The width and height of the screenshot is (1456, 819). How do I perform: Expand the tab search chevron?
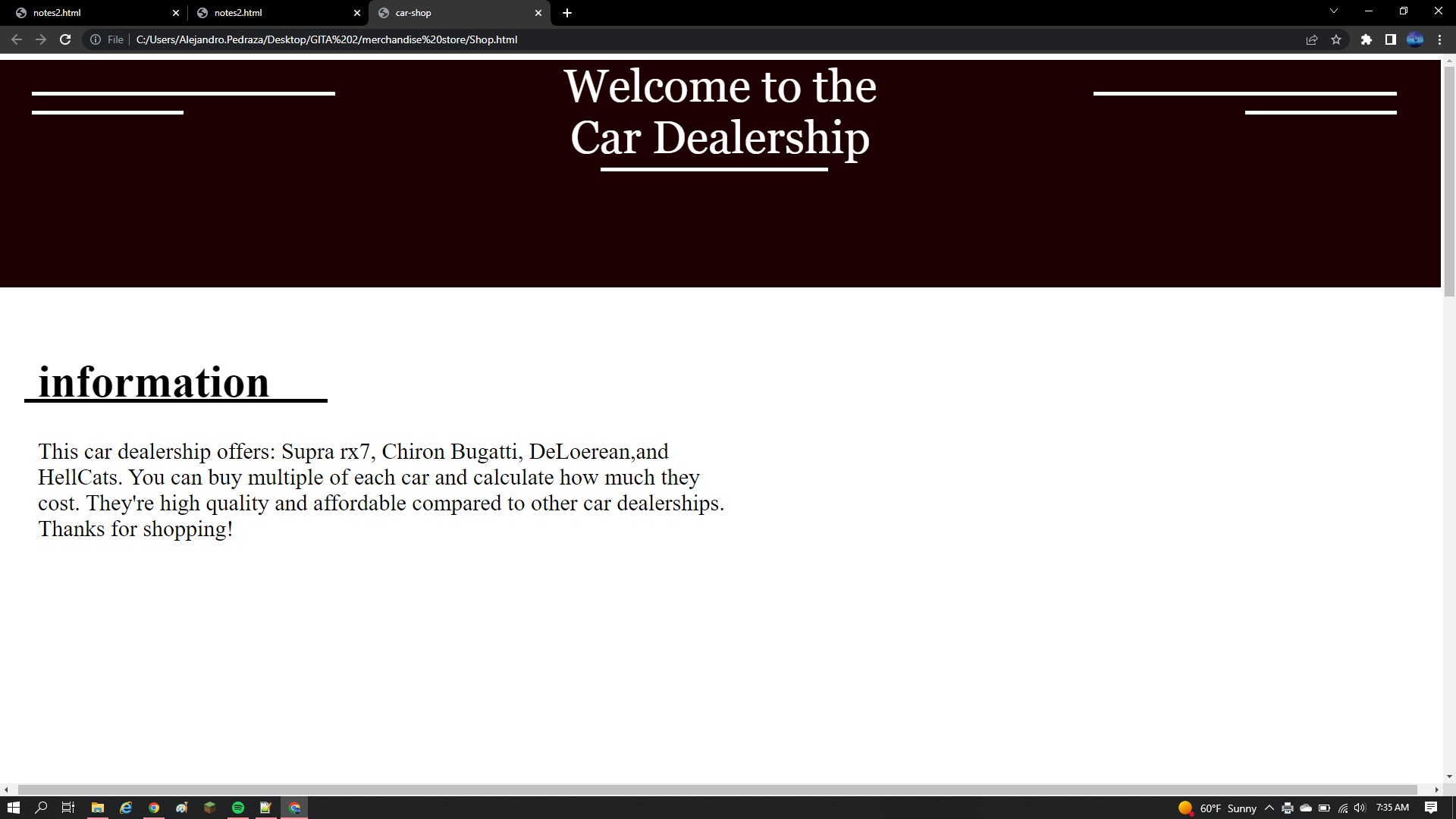(1334, 11)
